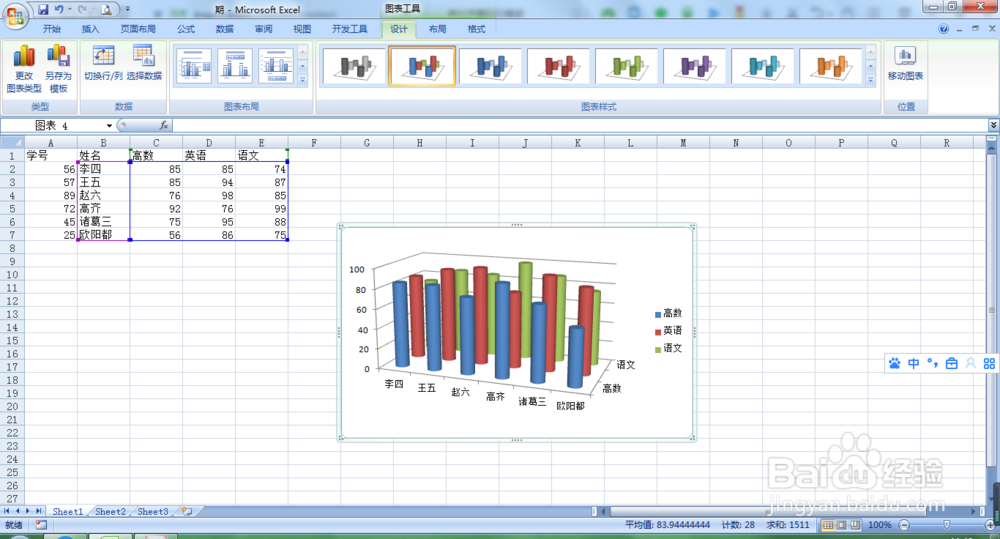Image resolution: width=1000 pixels, height=539 pixels.
Task: Choose the gray chart style
Action: coord(355,66)
